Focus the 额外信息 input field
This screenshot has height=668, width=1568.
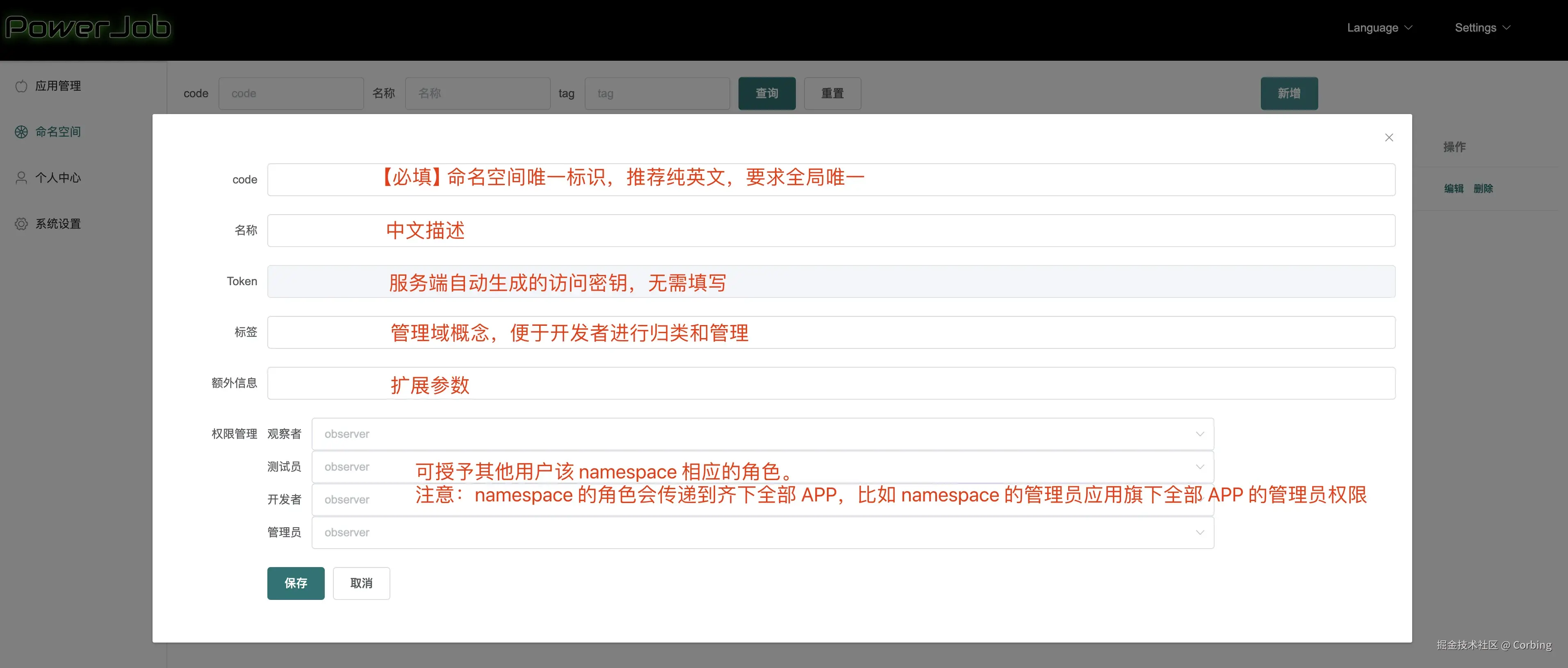point(831,383)
